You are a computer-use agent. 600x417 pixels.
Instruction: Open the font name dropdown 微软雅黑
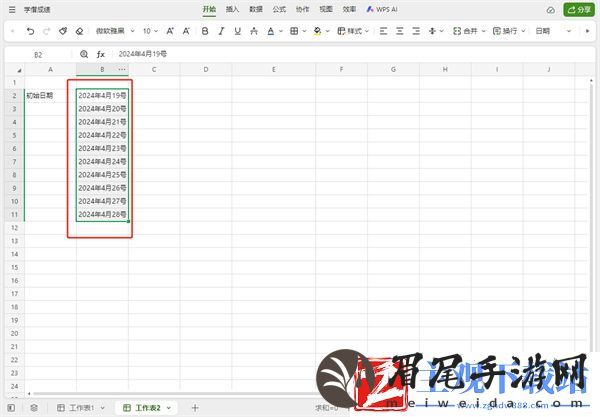pos(115,31)
